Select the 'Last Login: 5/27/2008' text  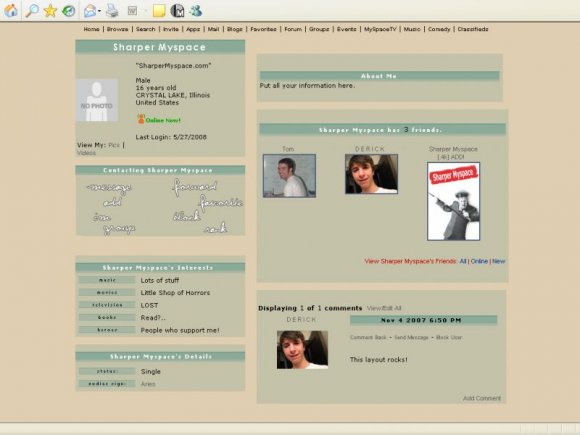pyautogui.click(x=171, y=137)
